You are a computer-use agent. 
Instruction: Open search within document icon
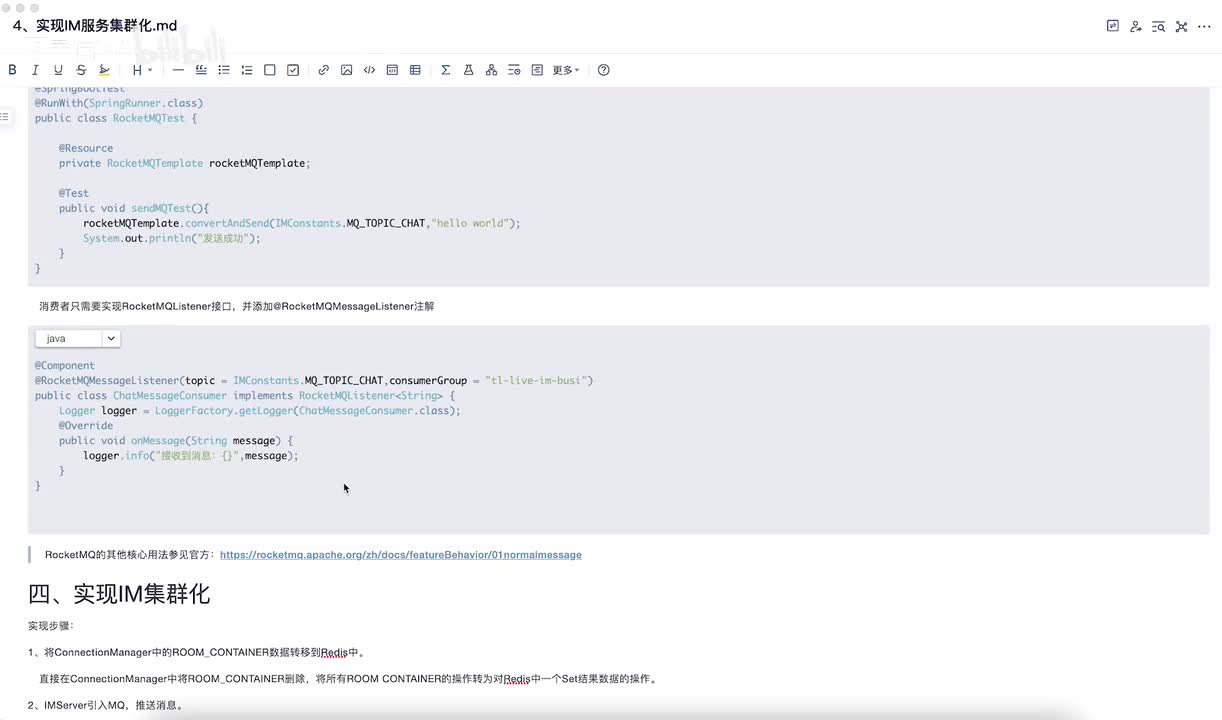point(1158,26)
